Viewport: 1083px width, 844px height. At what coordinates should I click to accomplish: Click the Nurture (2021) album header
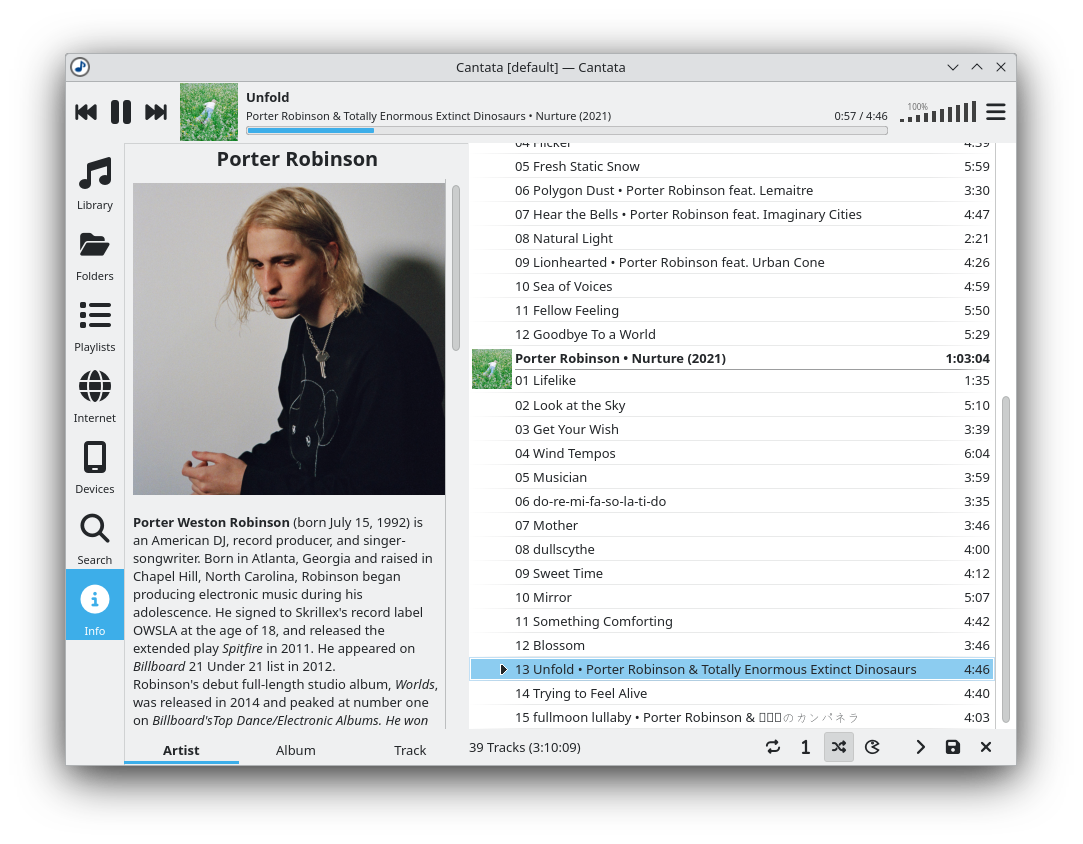click(x=620, y=358)
